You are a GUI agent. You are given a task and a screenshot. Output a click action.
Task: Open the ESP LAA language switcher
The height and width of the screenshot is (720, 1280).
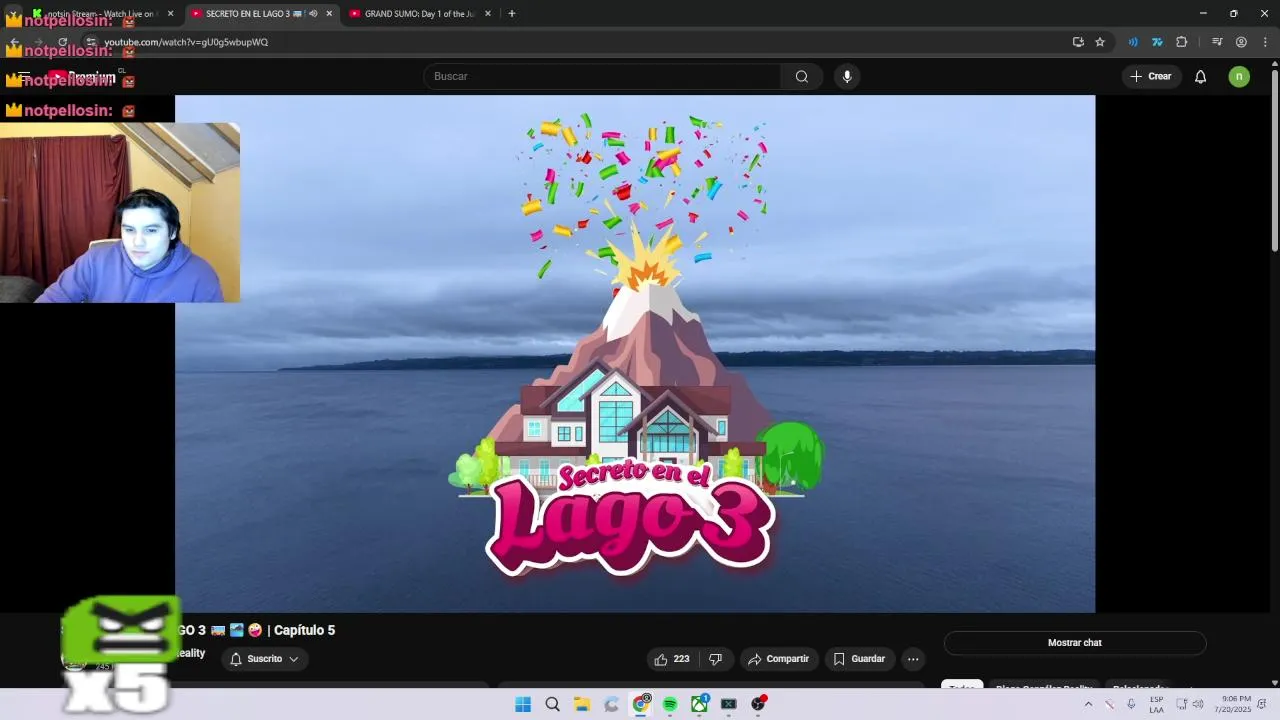coord(1156,704)
